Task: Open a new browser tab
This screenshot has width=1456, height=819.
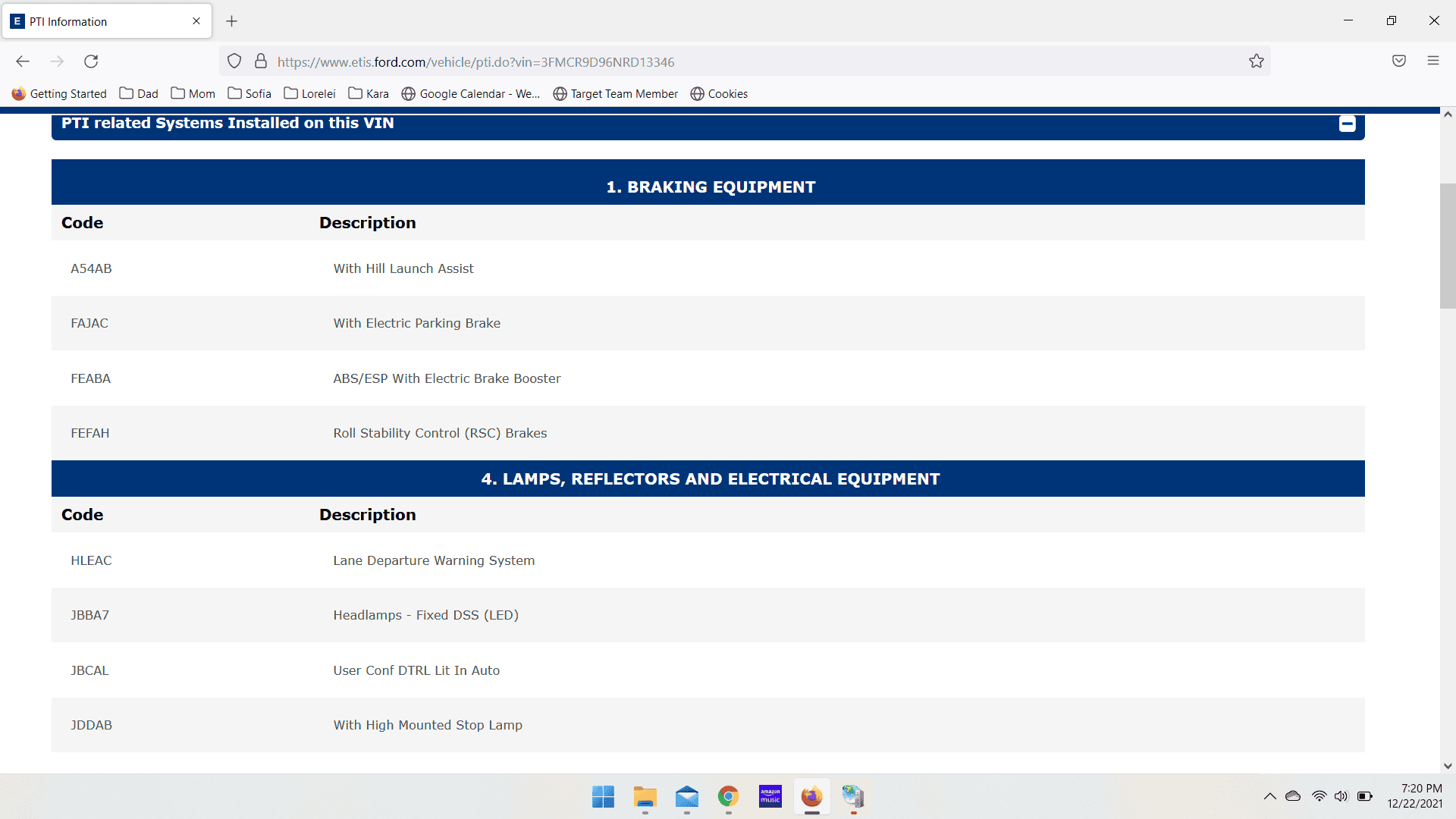Action: 232,21
